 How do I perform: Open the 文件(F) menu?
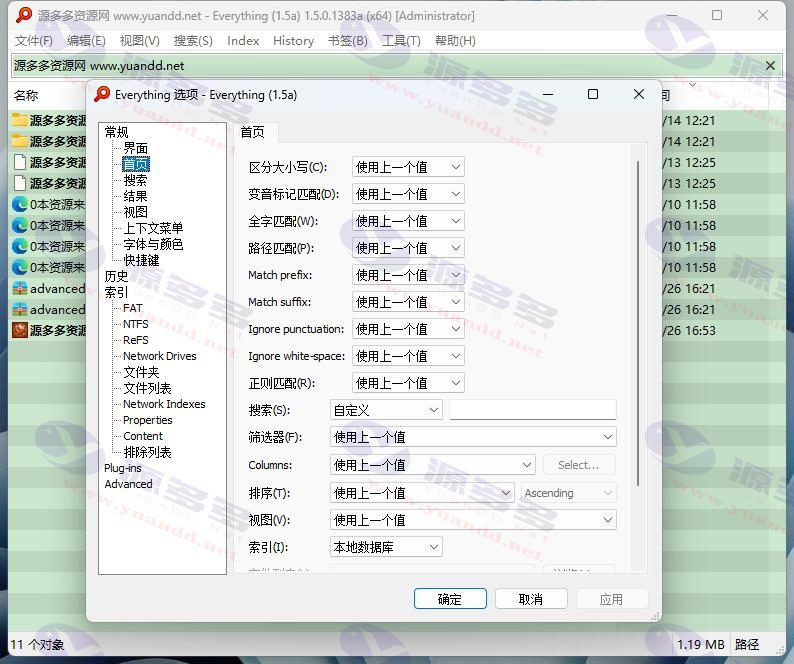point(34,41)
